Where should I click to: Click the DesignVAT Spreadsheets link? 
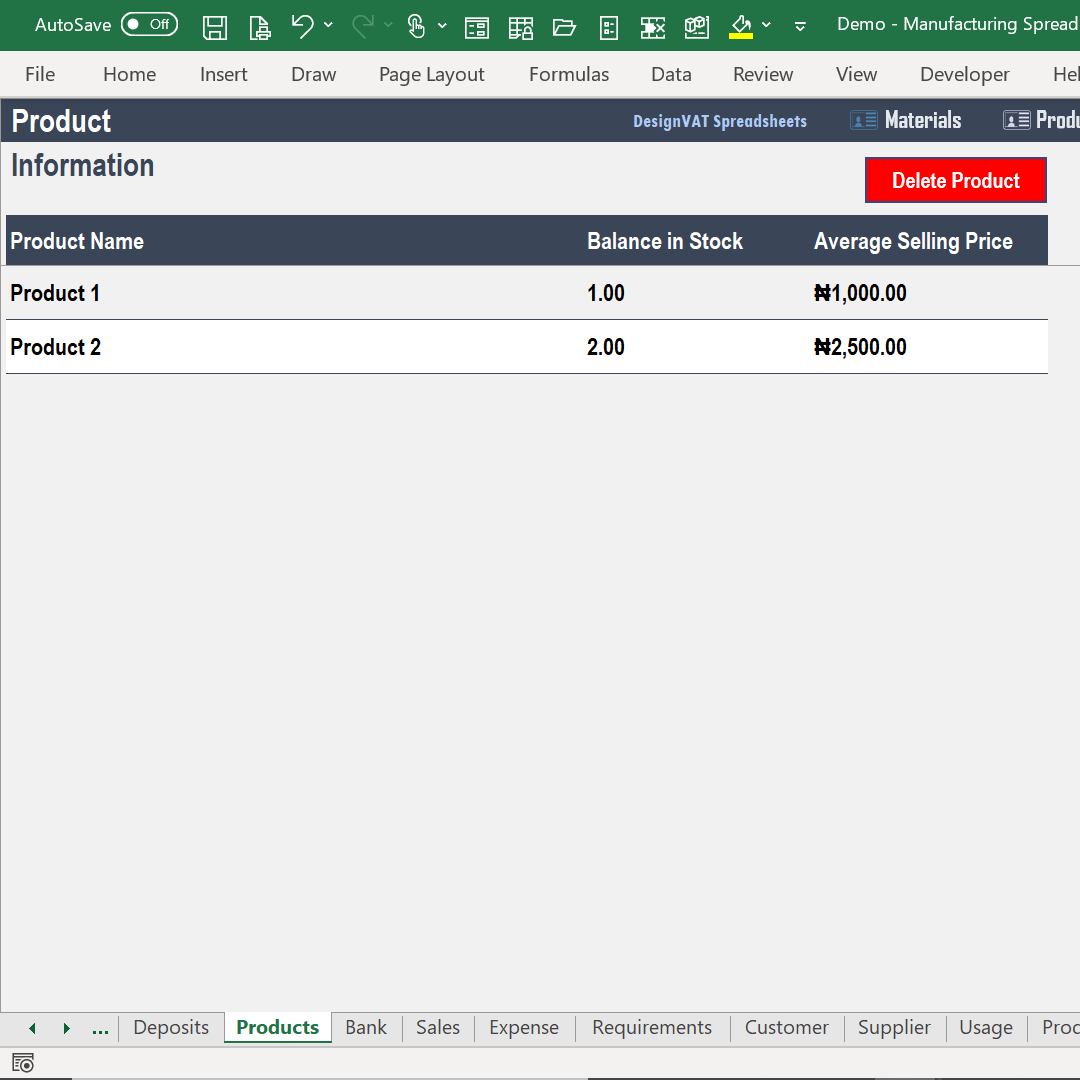pyautogui.click(x=719, y=120)
